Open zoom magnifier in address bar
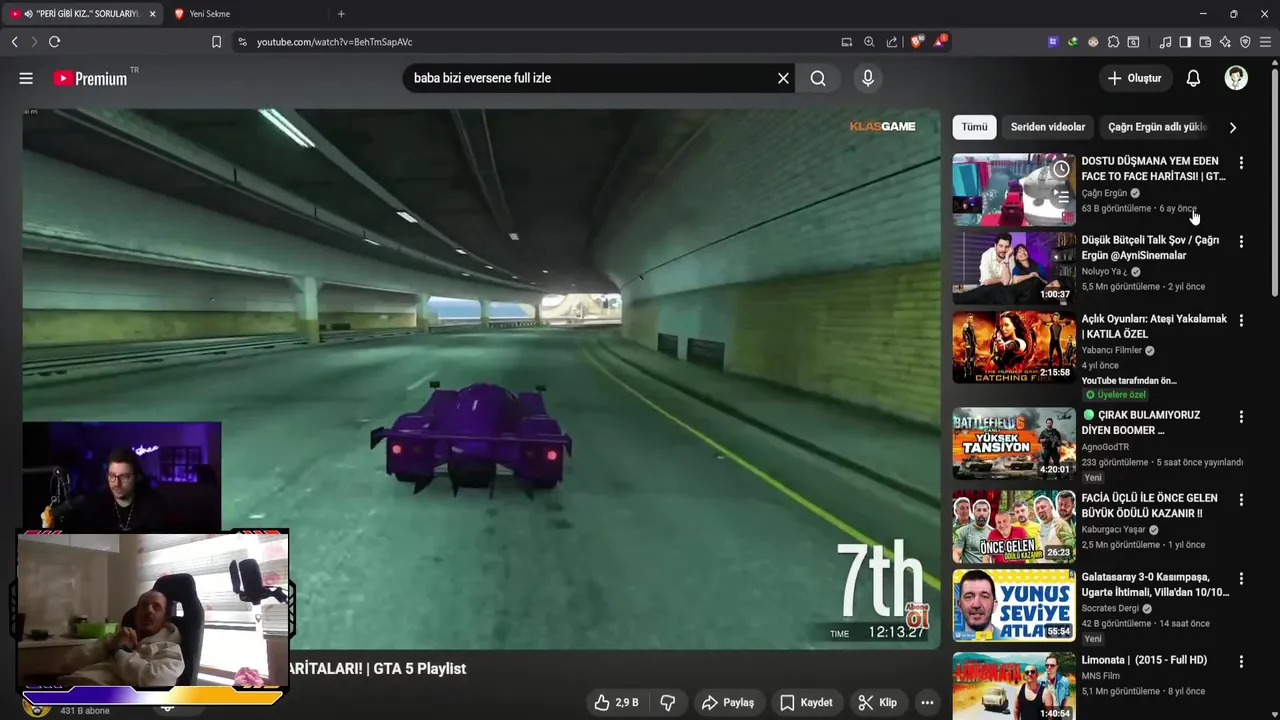Screen dimensions: 1280x720 pyautogui.click(x=869, y=42)
